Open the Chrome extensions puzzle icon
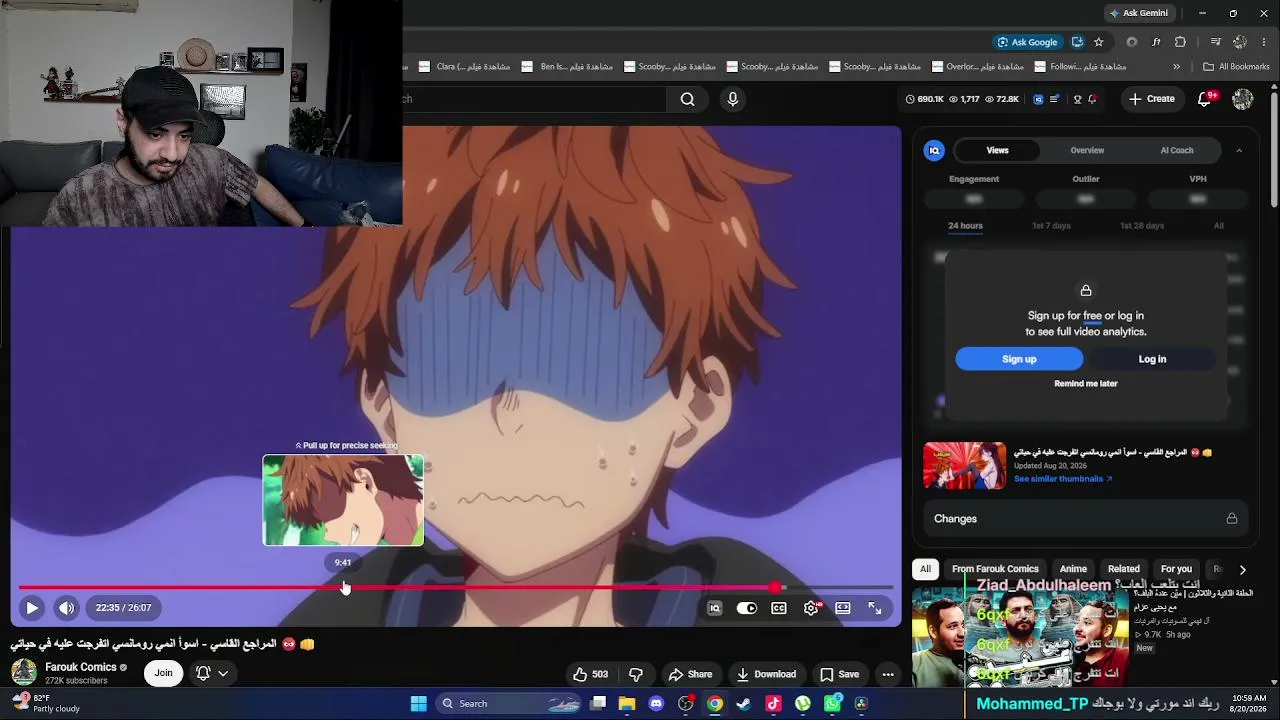1280x720 pixels. coord(1180,42)
